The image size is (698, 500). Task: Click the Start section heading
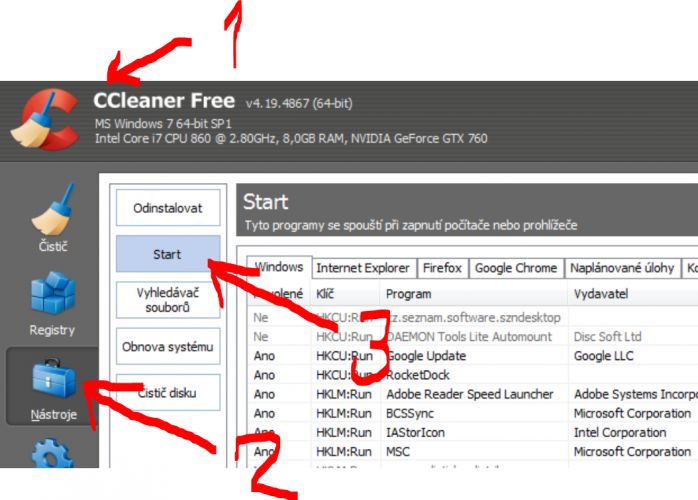pyautogui.click(x=266, y=202)
